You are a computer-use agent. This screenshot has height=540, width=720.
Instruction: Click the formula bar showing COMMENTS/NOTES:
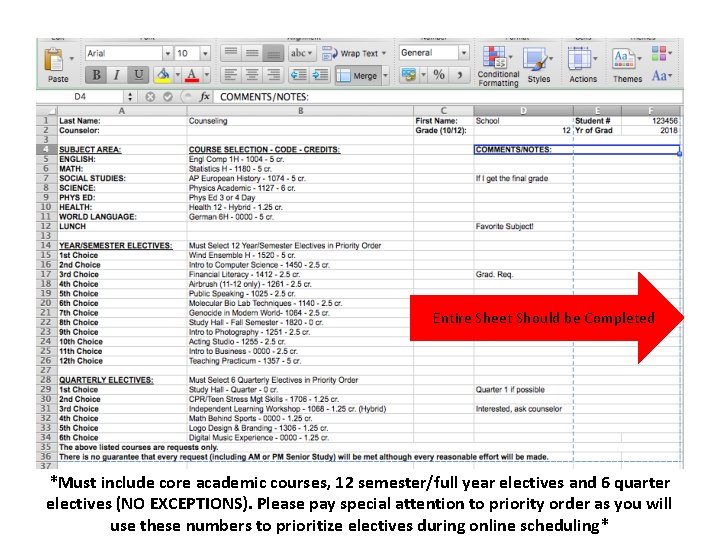tap(448, 97)
